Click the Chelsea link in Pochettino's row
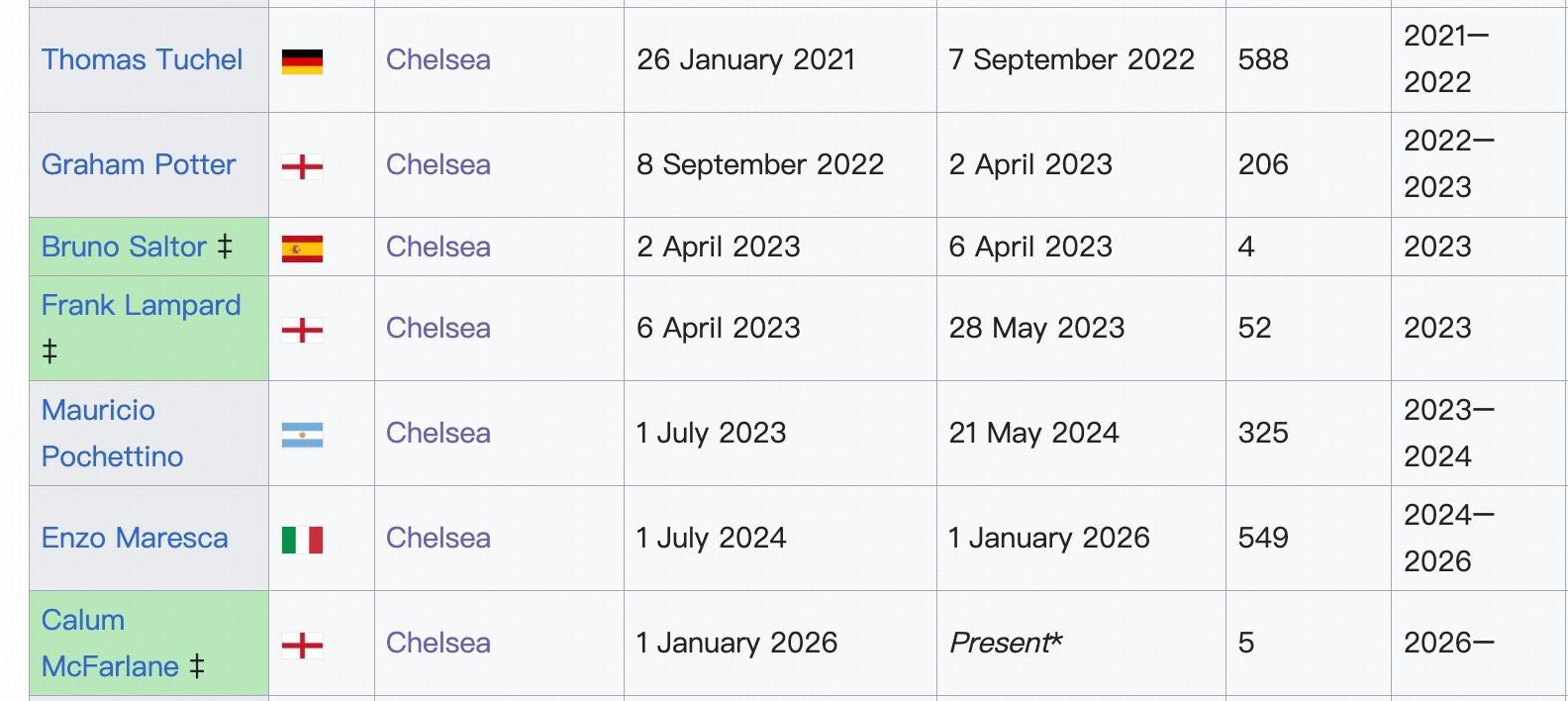The height and width of the screenshot is (701, 1568). pos(438,433)
